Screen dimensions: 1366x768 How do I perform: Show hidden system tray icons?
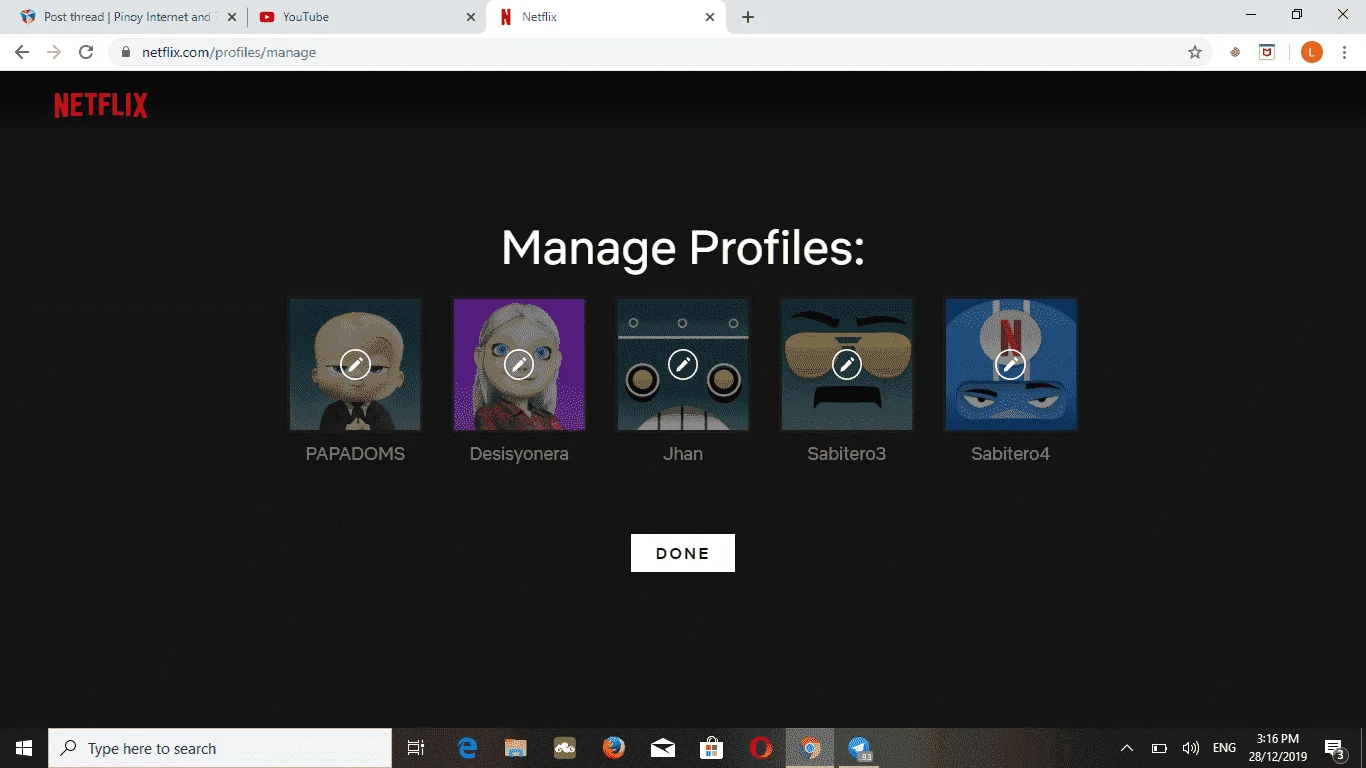[1127, 748]
